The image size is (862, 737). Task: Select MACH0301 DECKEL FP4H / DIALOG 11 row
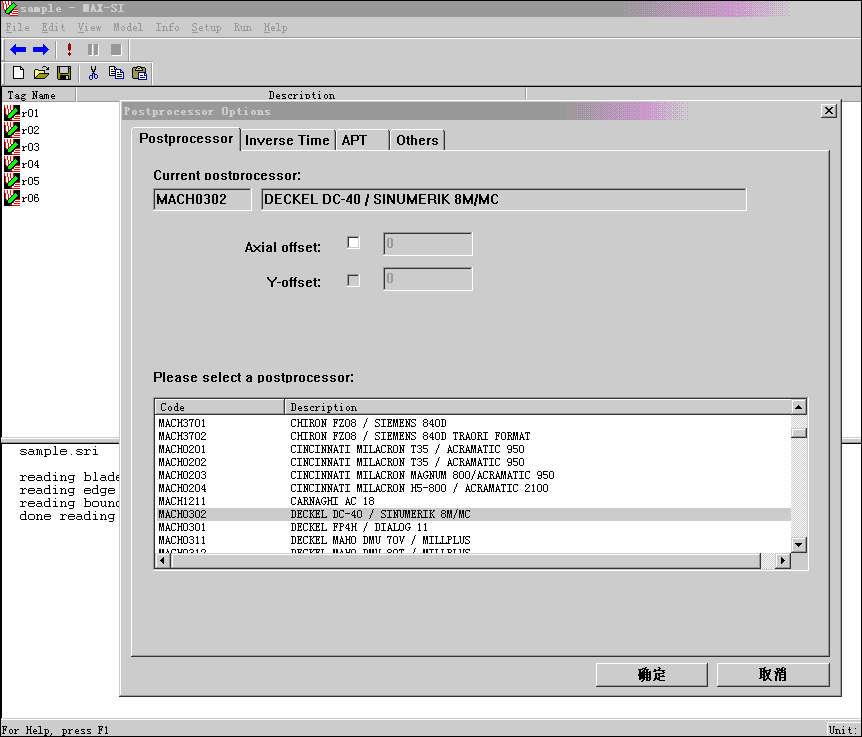[473, 527]
